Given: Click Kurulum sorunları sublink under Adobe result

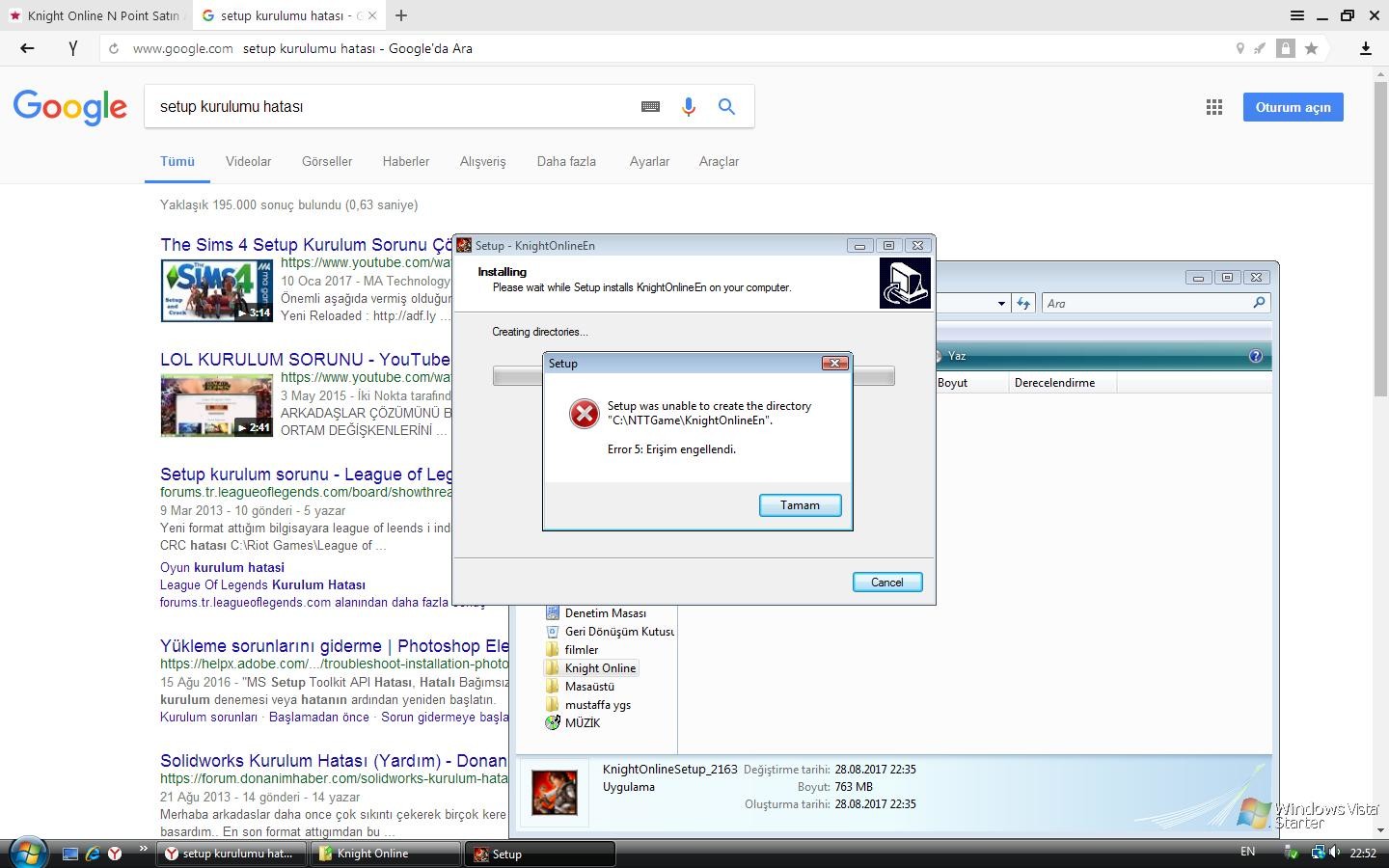Looking at the screenshot, I should [x=208, y=718].
